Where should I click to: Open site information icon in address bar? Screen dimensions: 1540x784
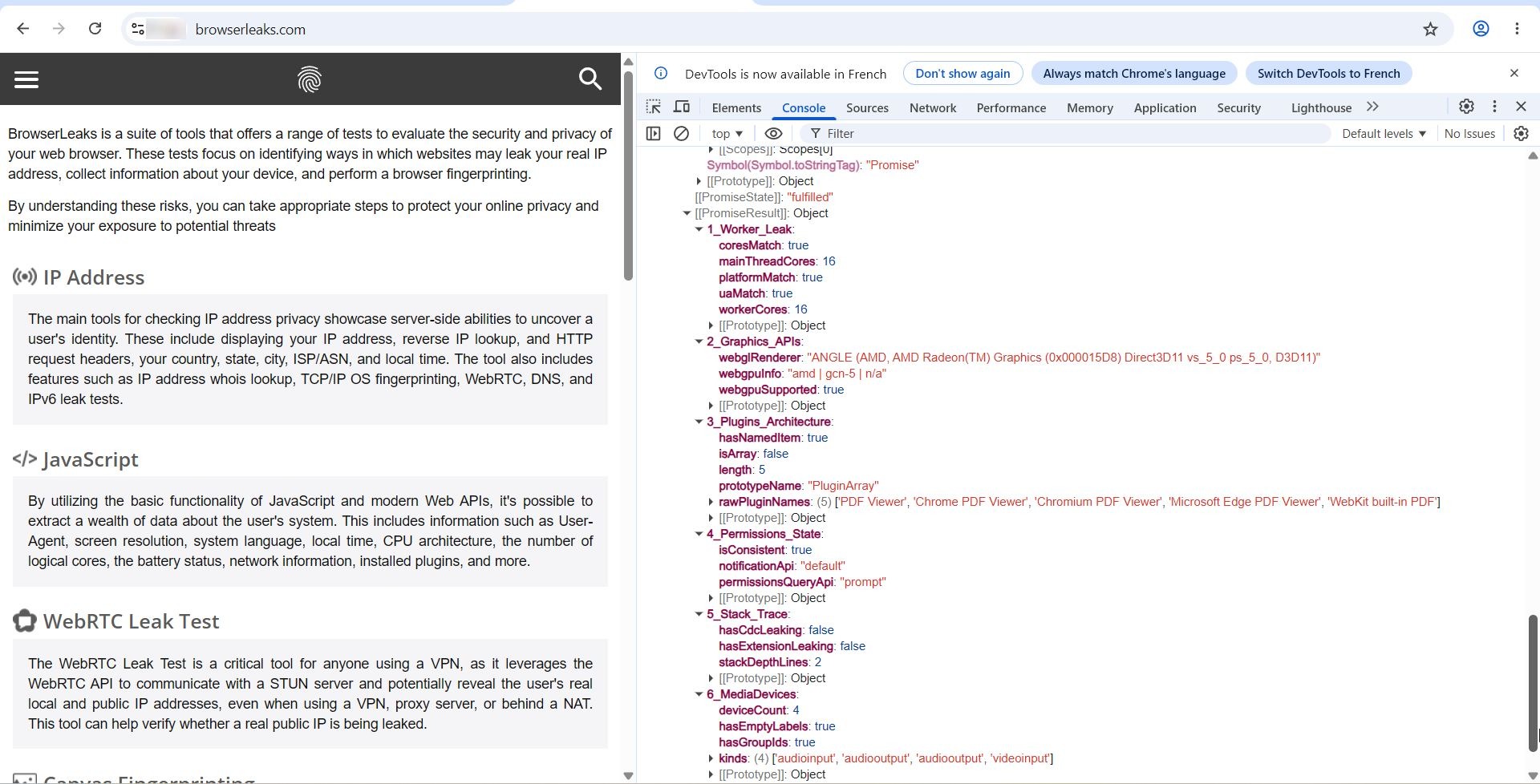point(138,29)
